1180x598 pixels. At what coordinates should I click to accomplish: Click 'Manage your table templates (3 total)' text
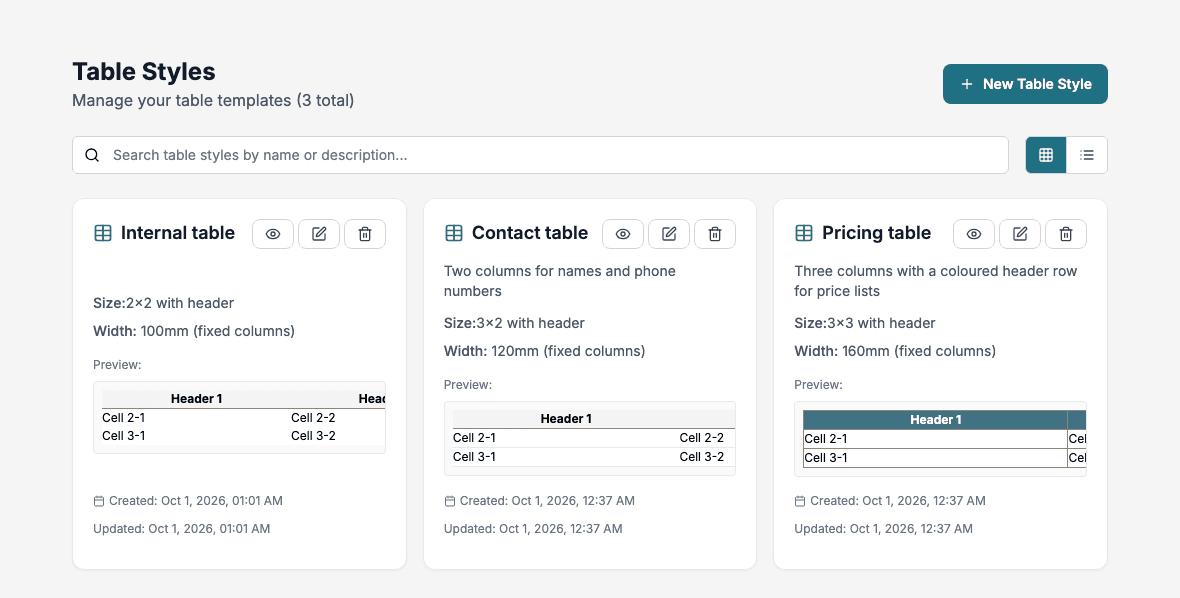tap(213, 100)
